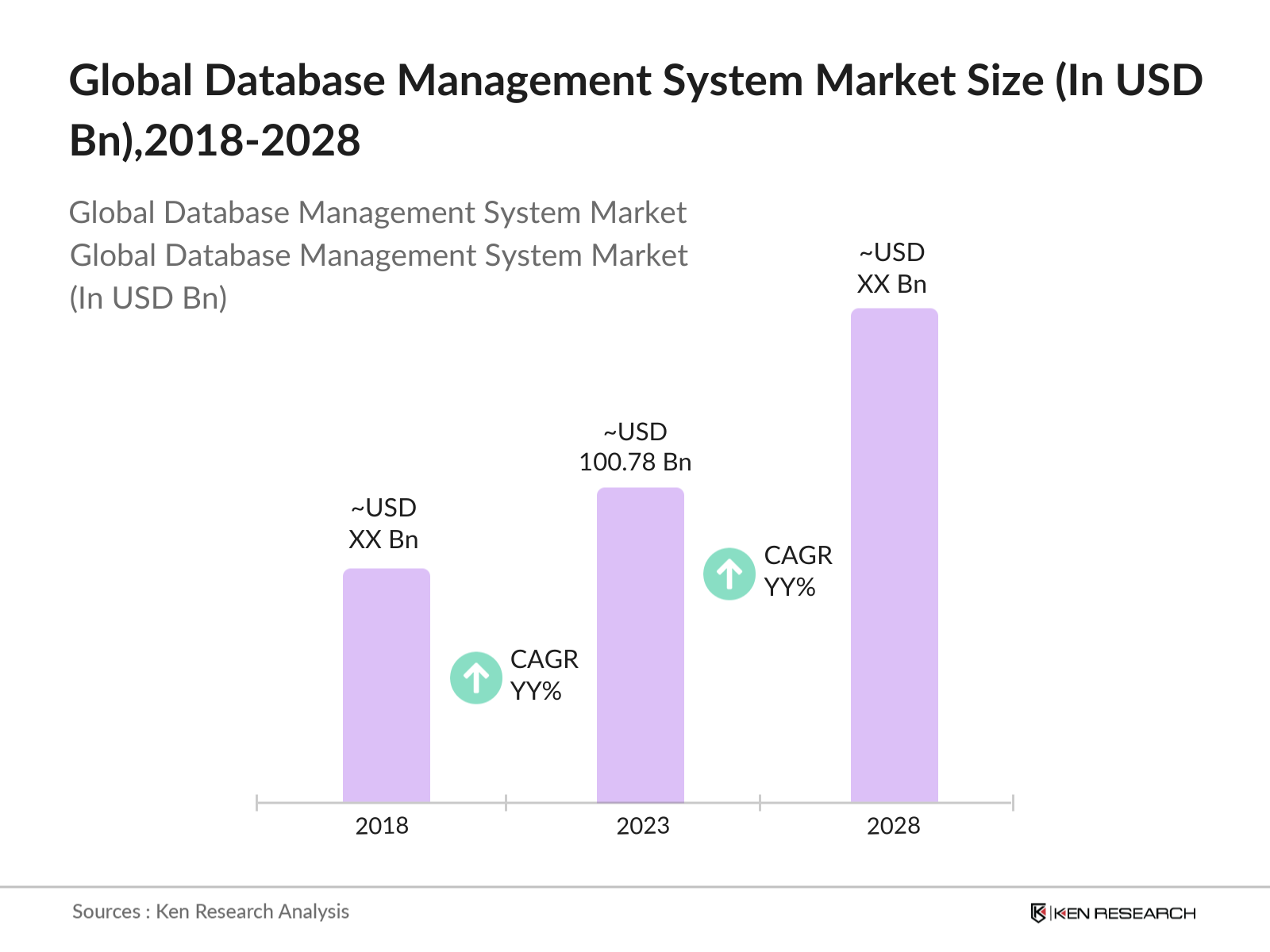Image resolution: width=1270 pixels, height=952 pixels.
Task: Select the 2023 purple bar
Action: (x=640, y=645)
